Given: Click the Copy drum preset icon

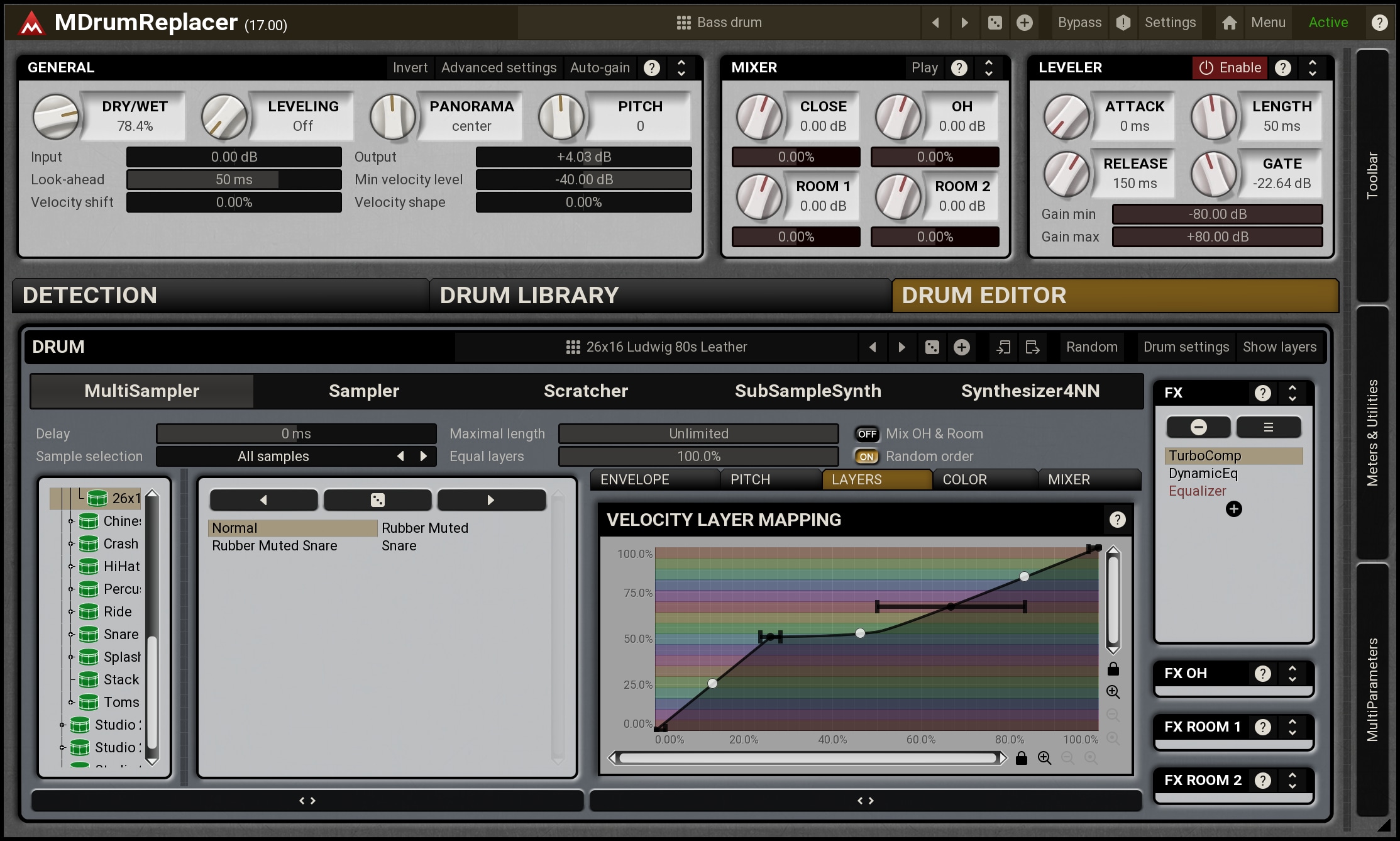Looking at the screenshot, I should [1032, 347].
